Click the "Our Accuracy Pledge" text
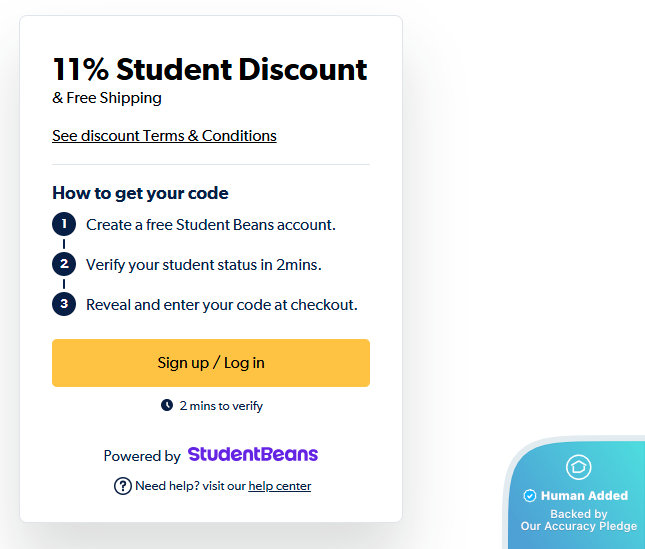This screenshot has width=645, height=549. (x=579, y=526)
